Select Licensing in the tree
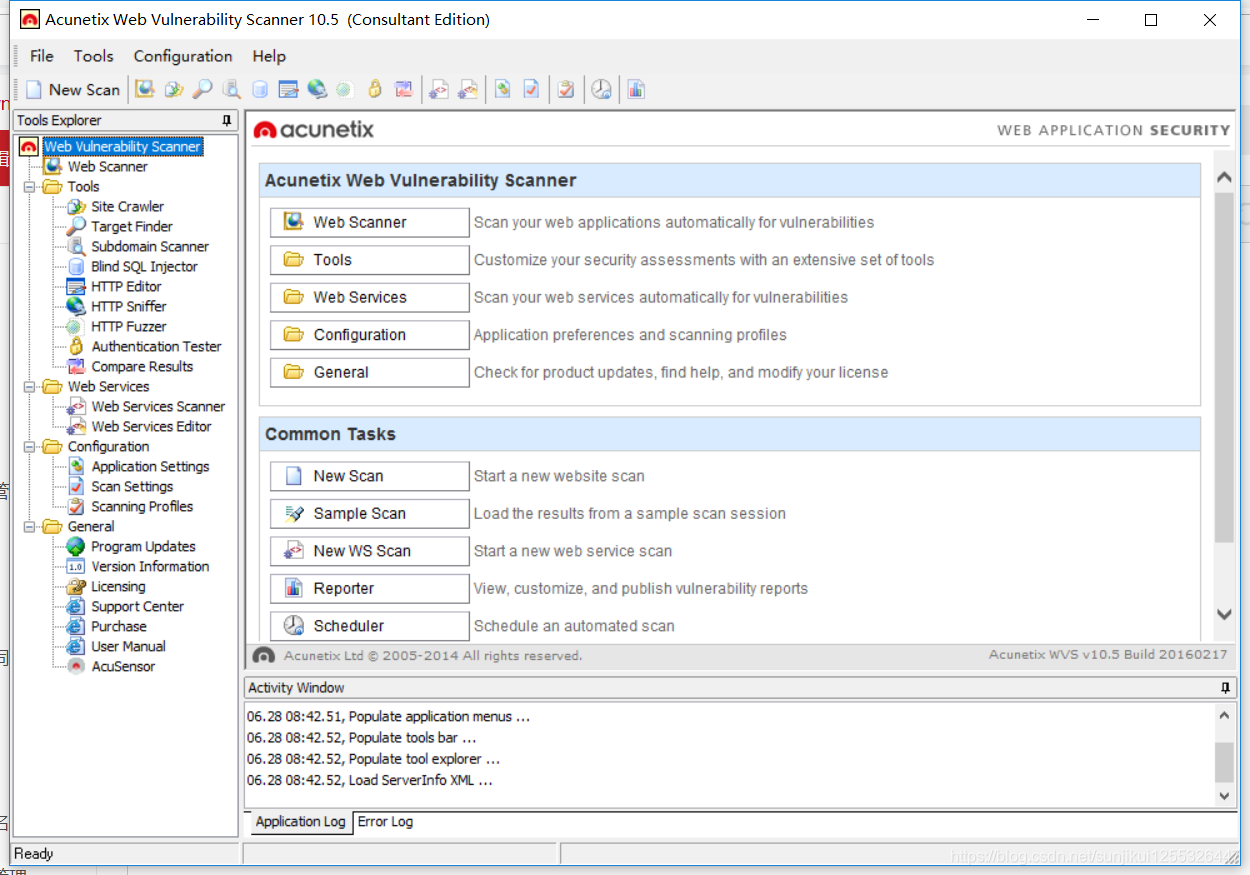The width and height of the screenshot is (1250, 875). pyautogui.click(x=118, y=587)
